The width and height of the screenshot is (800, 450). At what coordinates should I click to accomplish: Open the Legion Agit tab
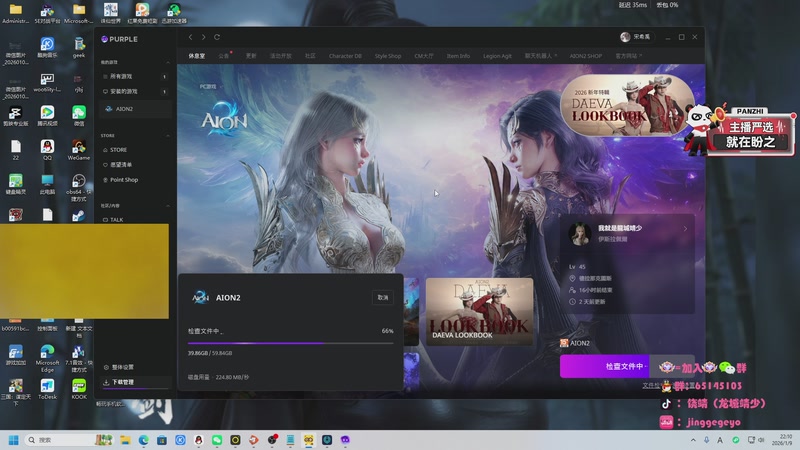click(x=497, y=56)
